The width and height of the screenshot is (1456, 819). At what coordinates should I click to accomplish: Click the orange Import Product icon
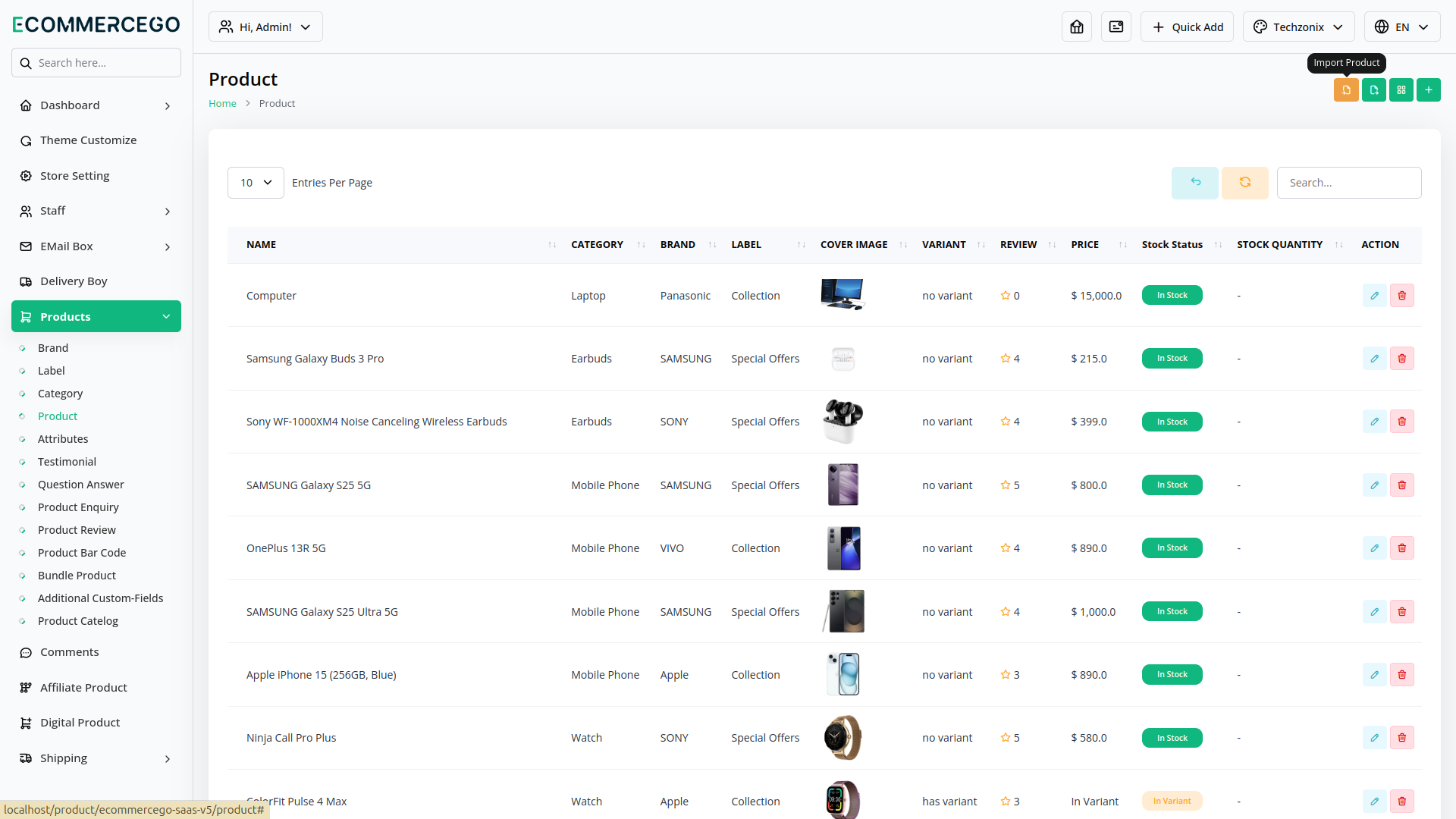pyautogui.click(x=1346, y=90)
